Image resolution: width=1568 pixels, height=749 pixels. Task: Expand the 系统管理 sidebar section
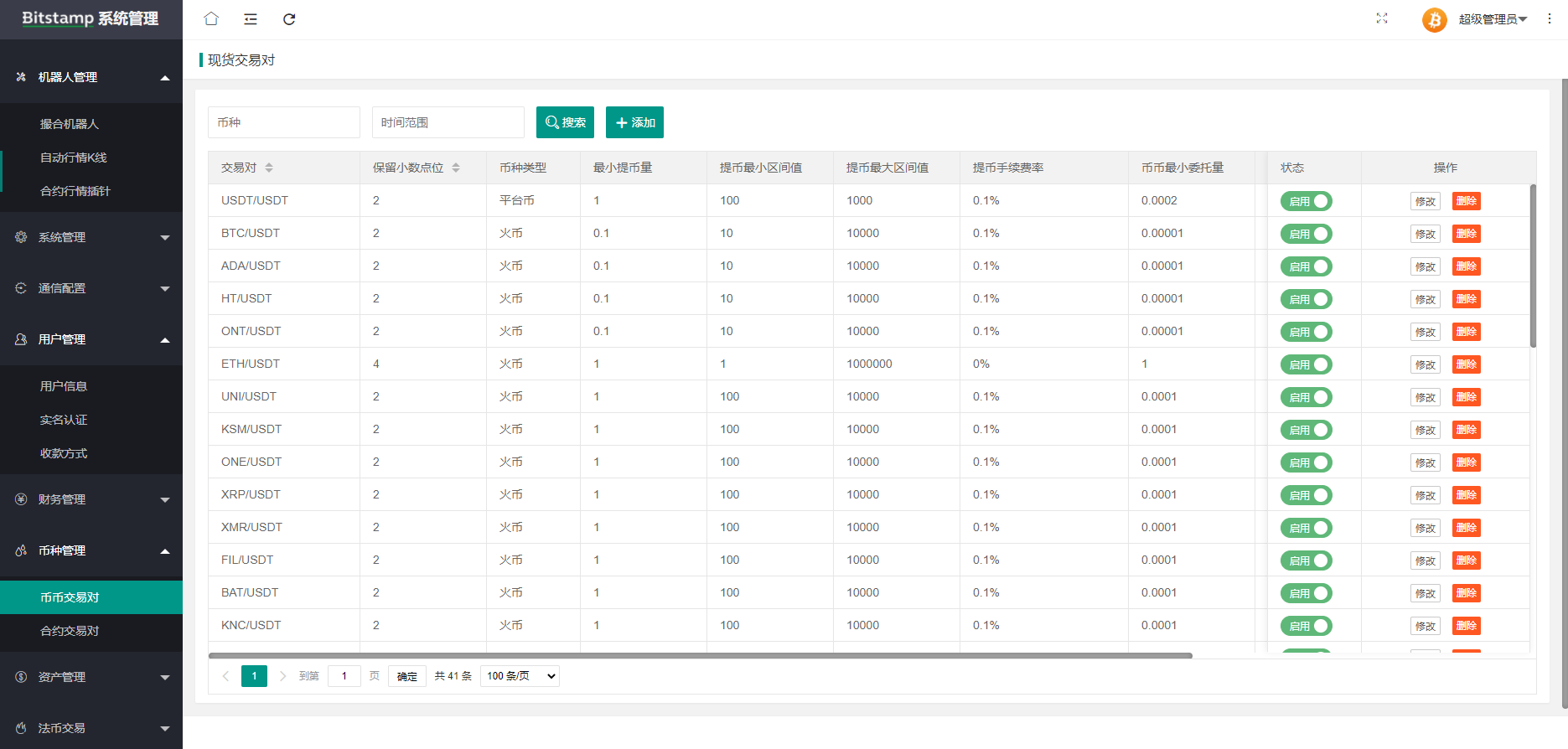[x=91, y=237]
